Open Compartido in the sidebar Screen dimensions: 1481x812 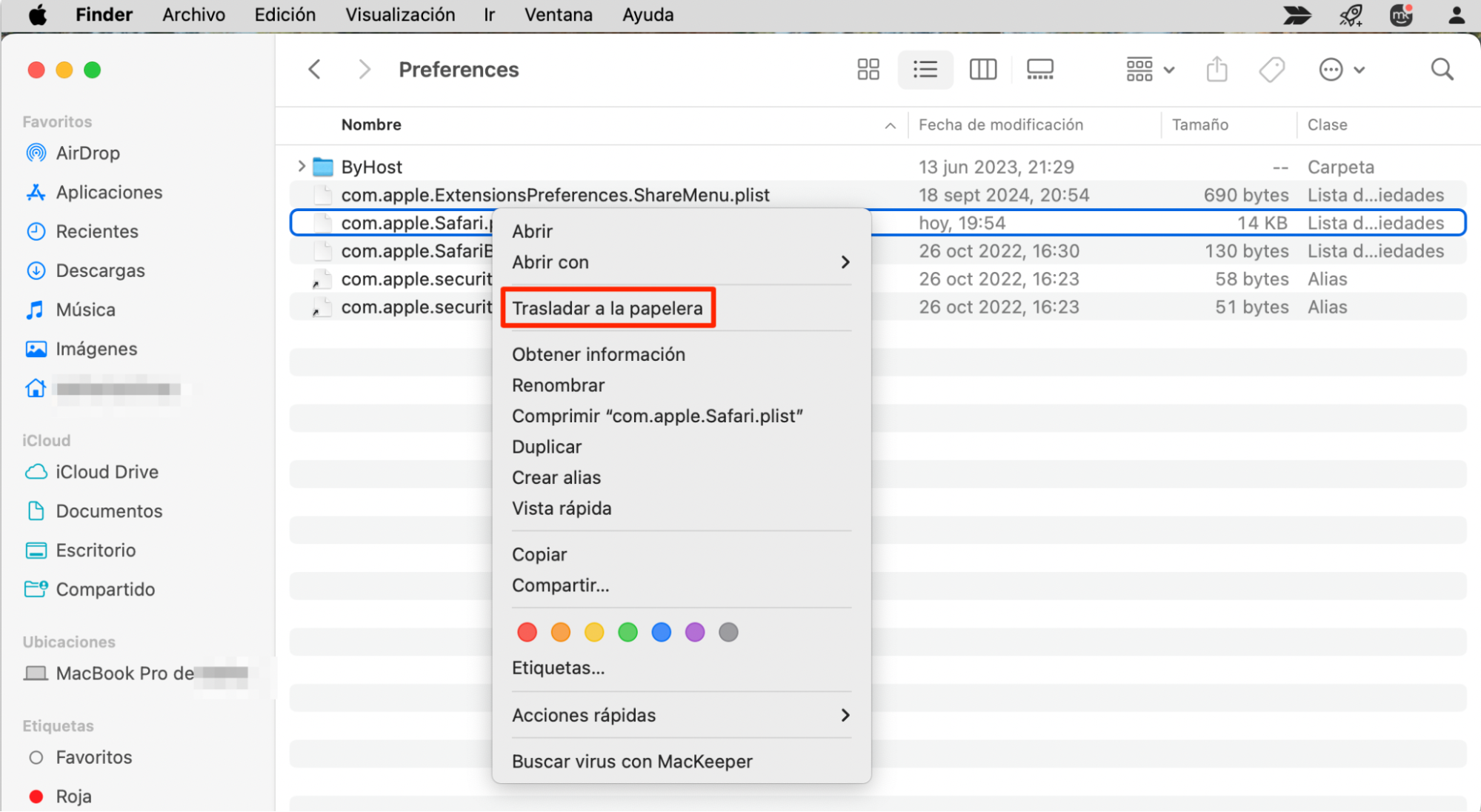tap(90, 590)
